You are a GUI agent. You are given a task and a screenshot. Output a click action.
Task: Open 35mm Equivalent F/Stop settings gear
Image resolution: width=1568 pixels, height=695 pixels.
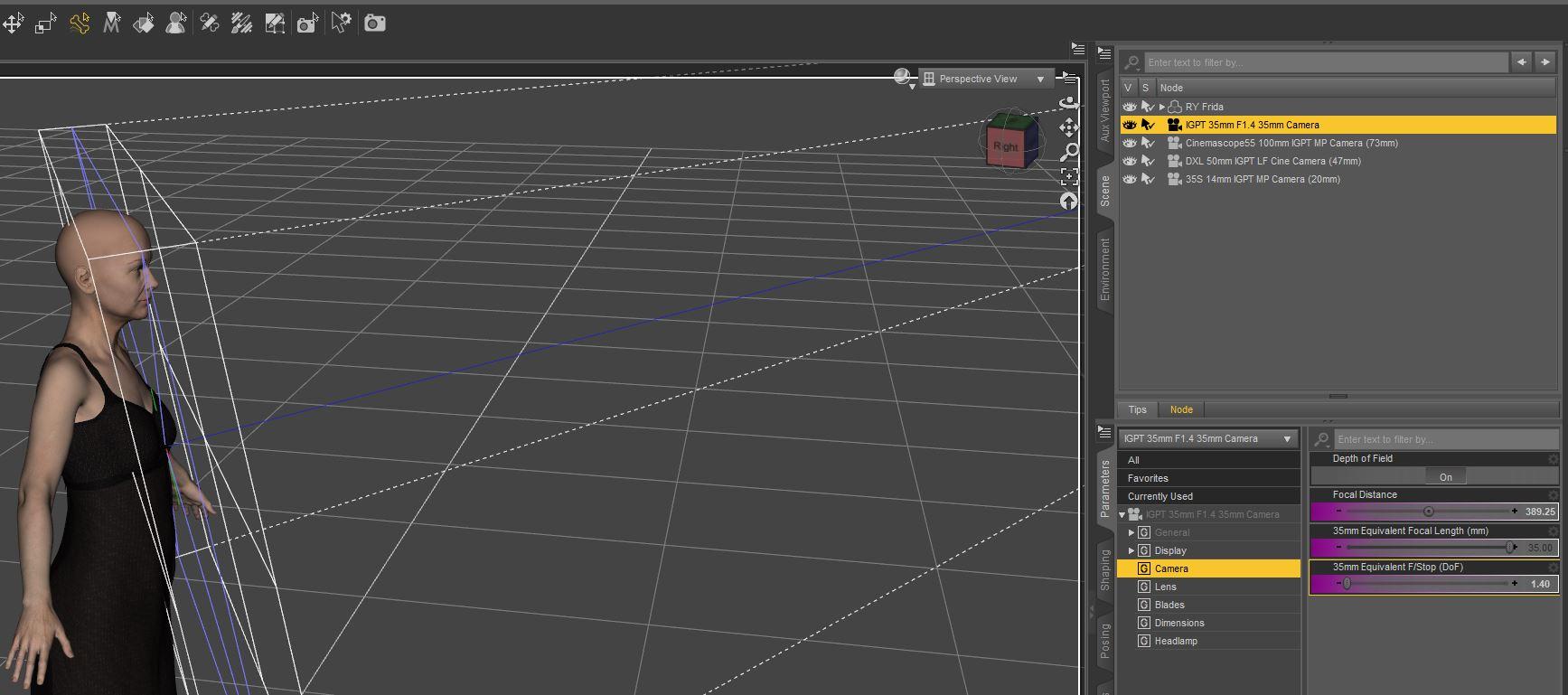coord(1553,568)
